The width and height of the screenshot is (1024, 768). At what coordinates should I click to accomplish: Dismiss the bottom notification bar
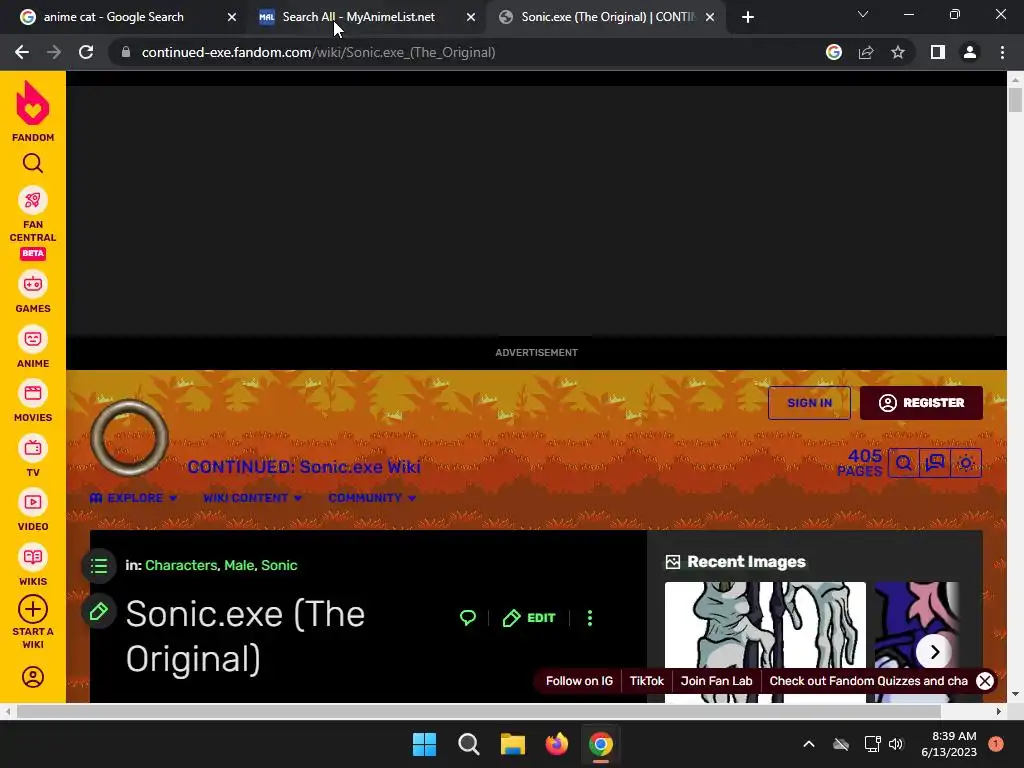(x=985, y=681)
